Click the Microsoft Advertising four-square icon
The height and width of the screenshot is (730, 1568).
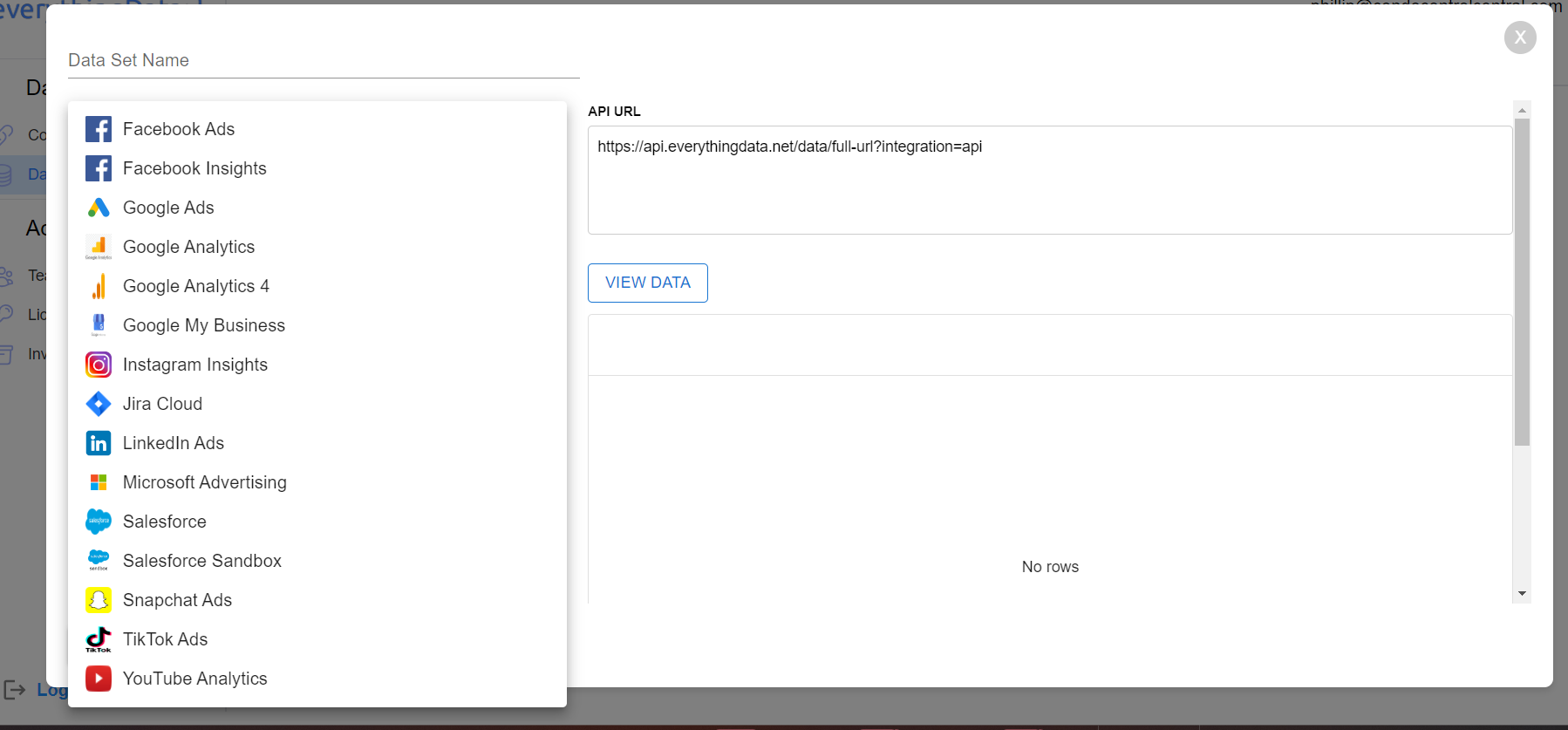pyautogui.click(x=99, y=482)
